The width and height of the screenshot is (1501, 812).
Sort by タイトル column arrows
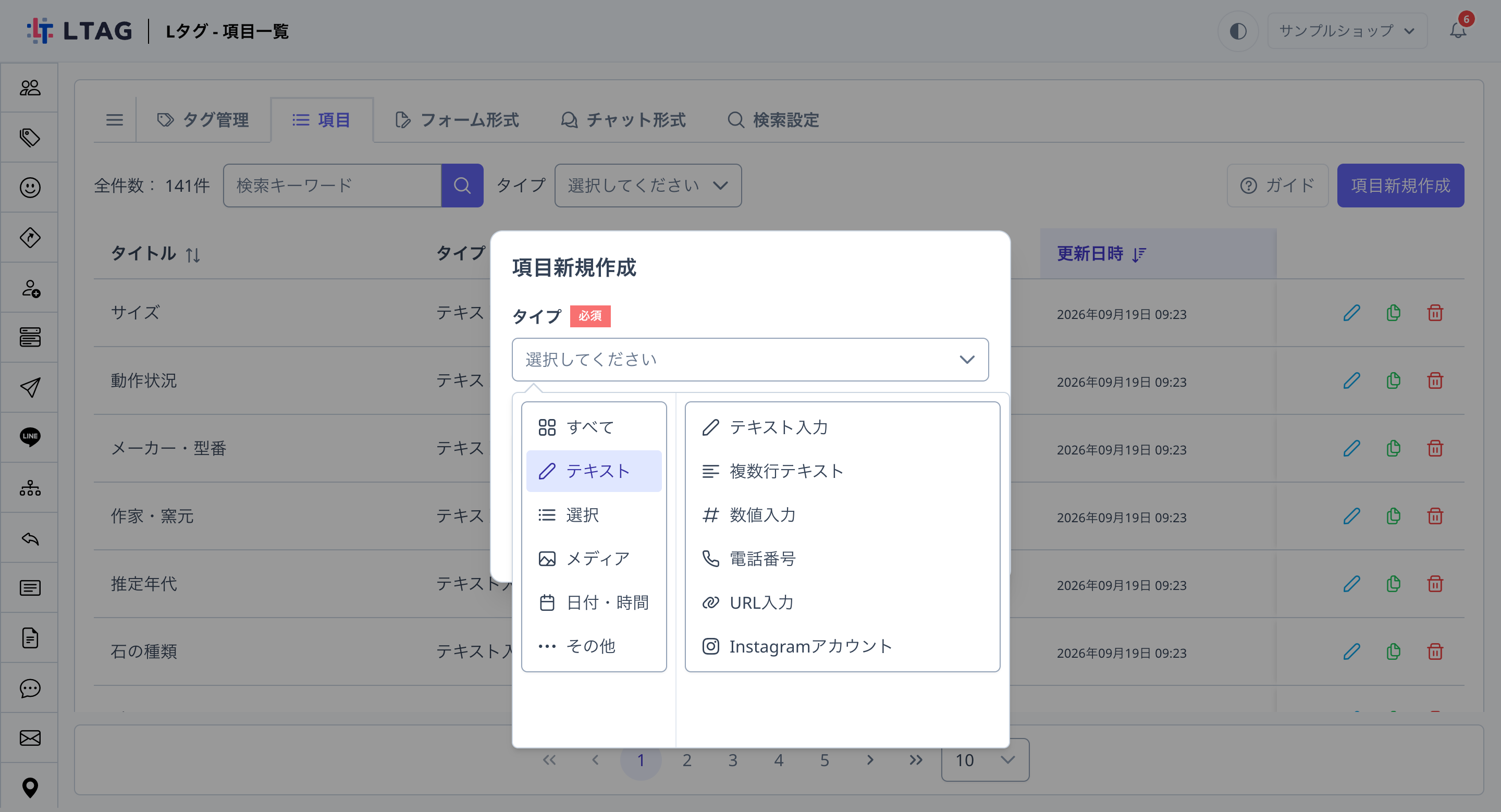[193, 254]
